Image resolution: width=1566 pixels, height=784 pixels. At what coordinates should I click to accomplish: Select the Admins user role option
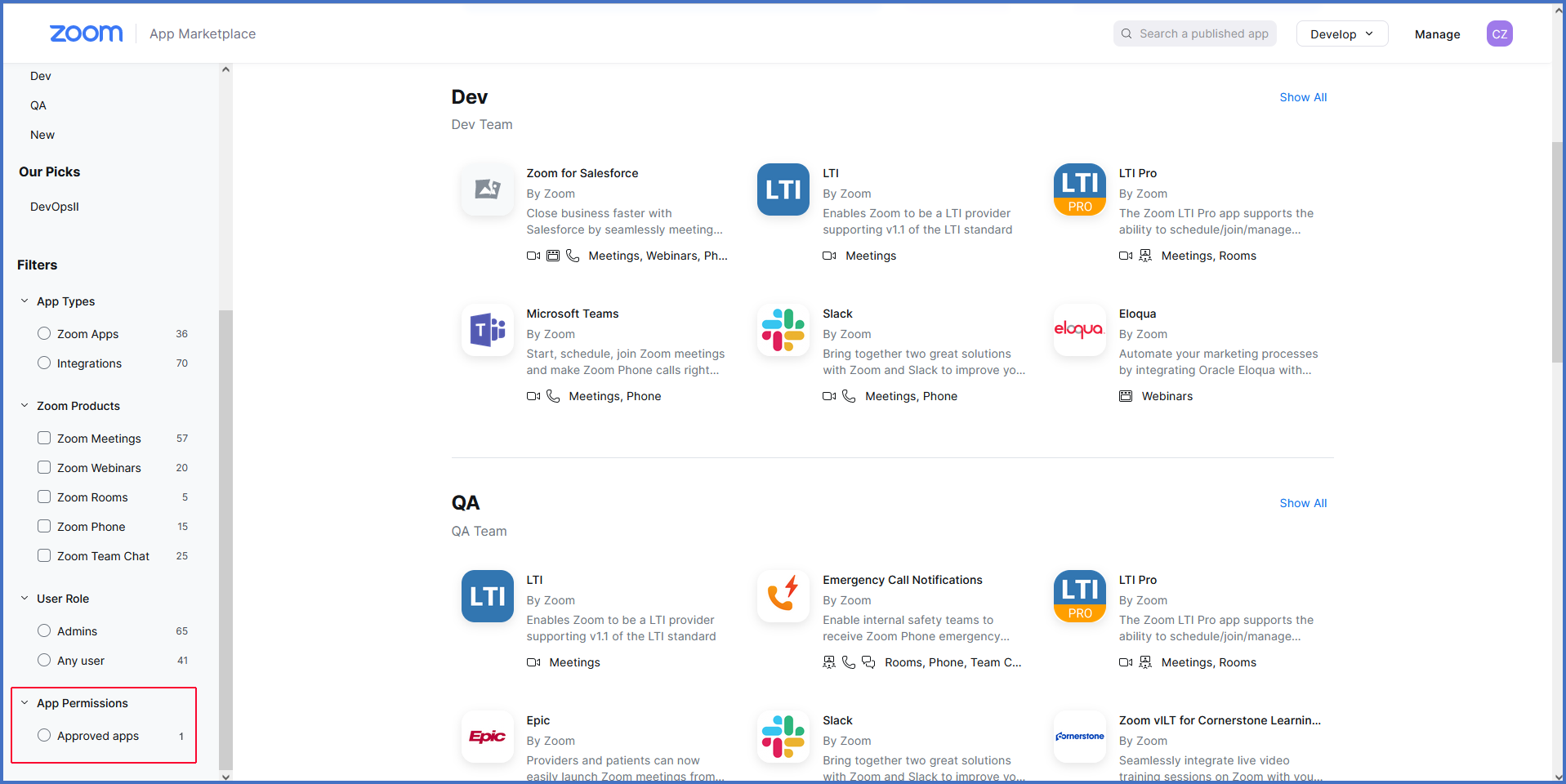(44, 630)
